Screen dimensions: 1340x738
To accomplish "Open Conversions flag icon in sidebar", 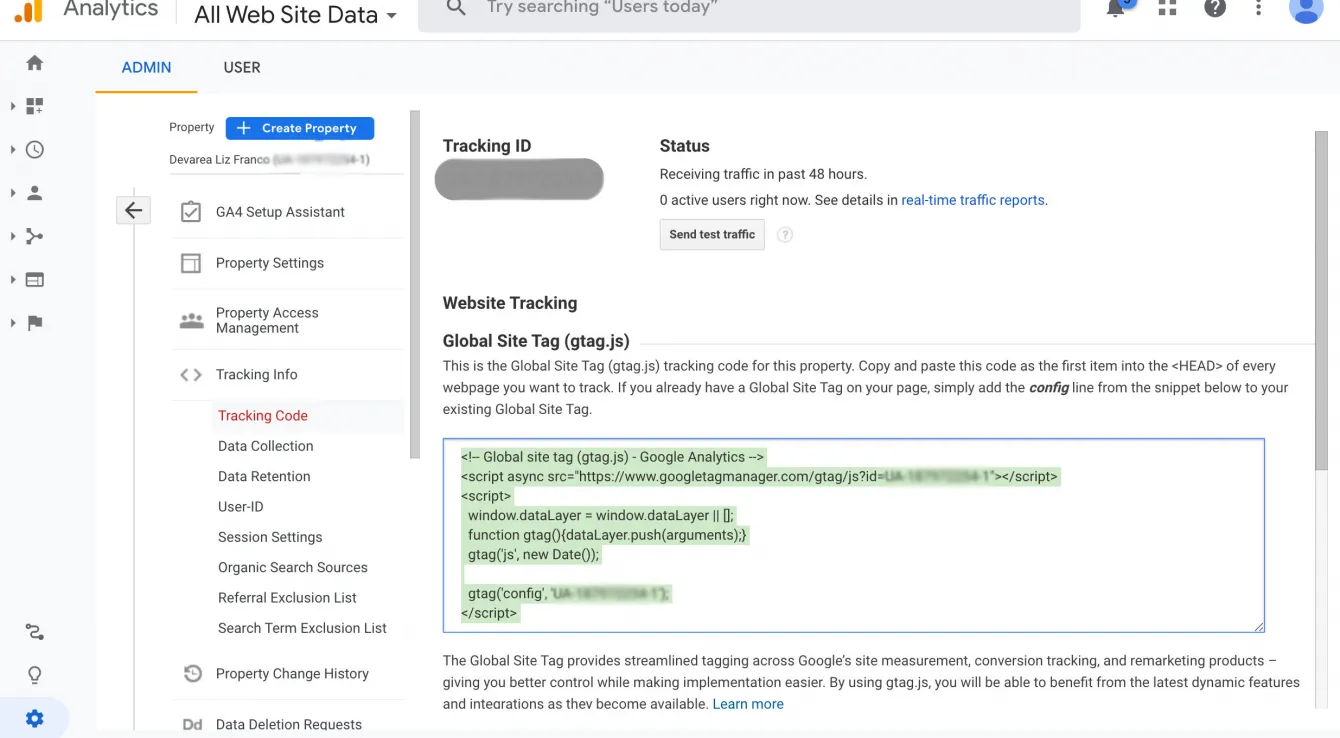I will click(35, 323).
